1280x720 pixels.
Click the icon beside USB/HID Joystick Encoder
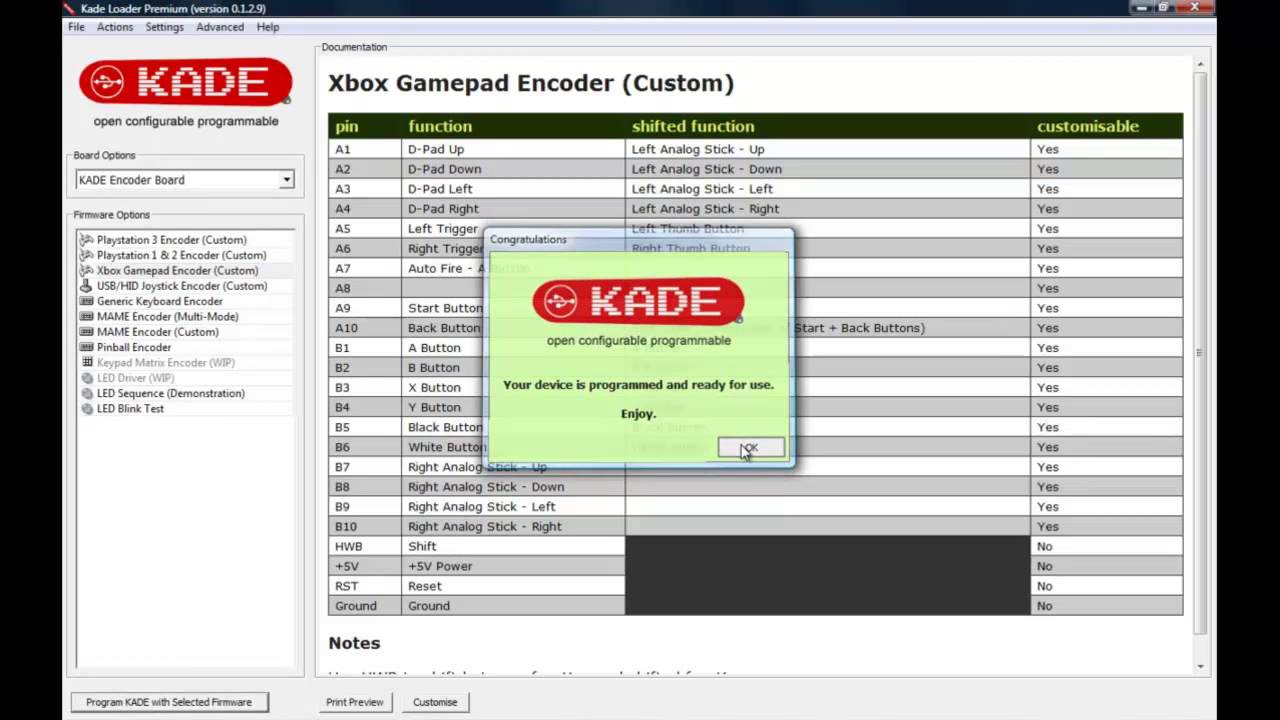point(87,286)
